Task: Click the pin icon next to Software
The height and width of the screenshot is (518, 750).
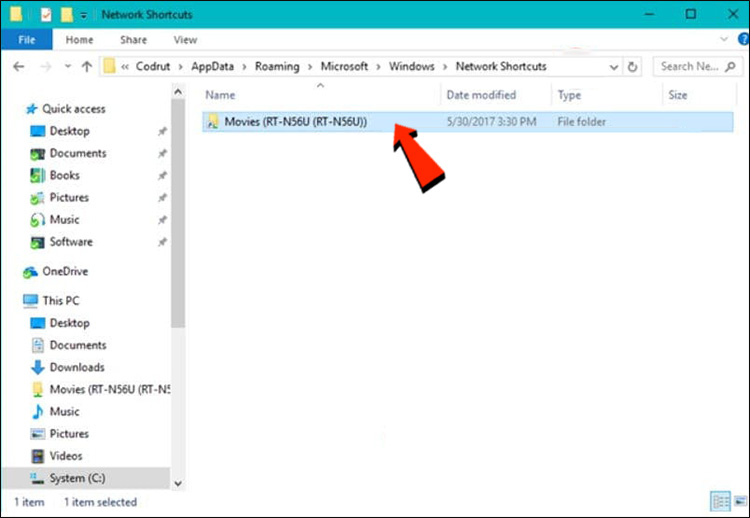Action: coord(162,242)
